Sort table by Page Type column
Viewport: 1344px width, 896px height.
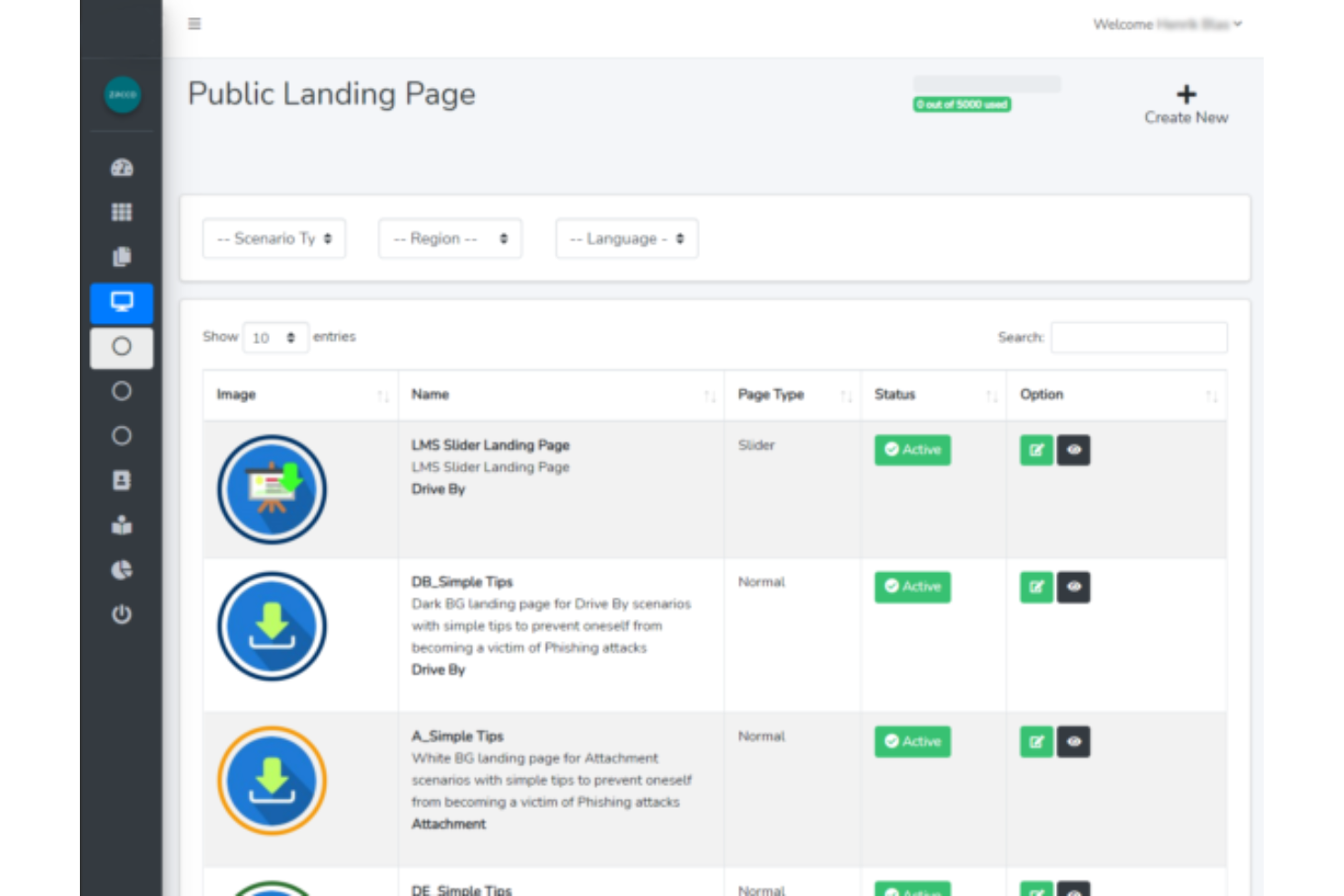click(x=792, y=395)
